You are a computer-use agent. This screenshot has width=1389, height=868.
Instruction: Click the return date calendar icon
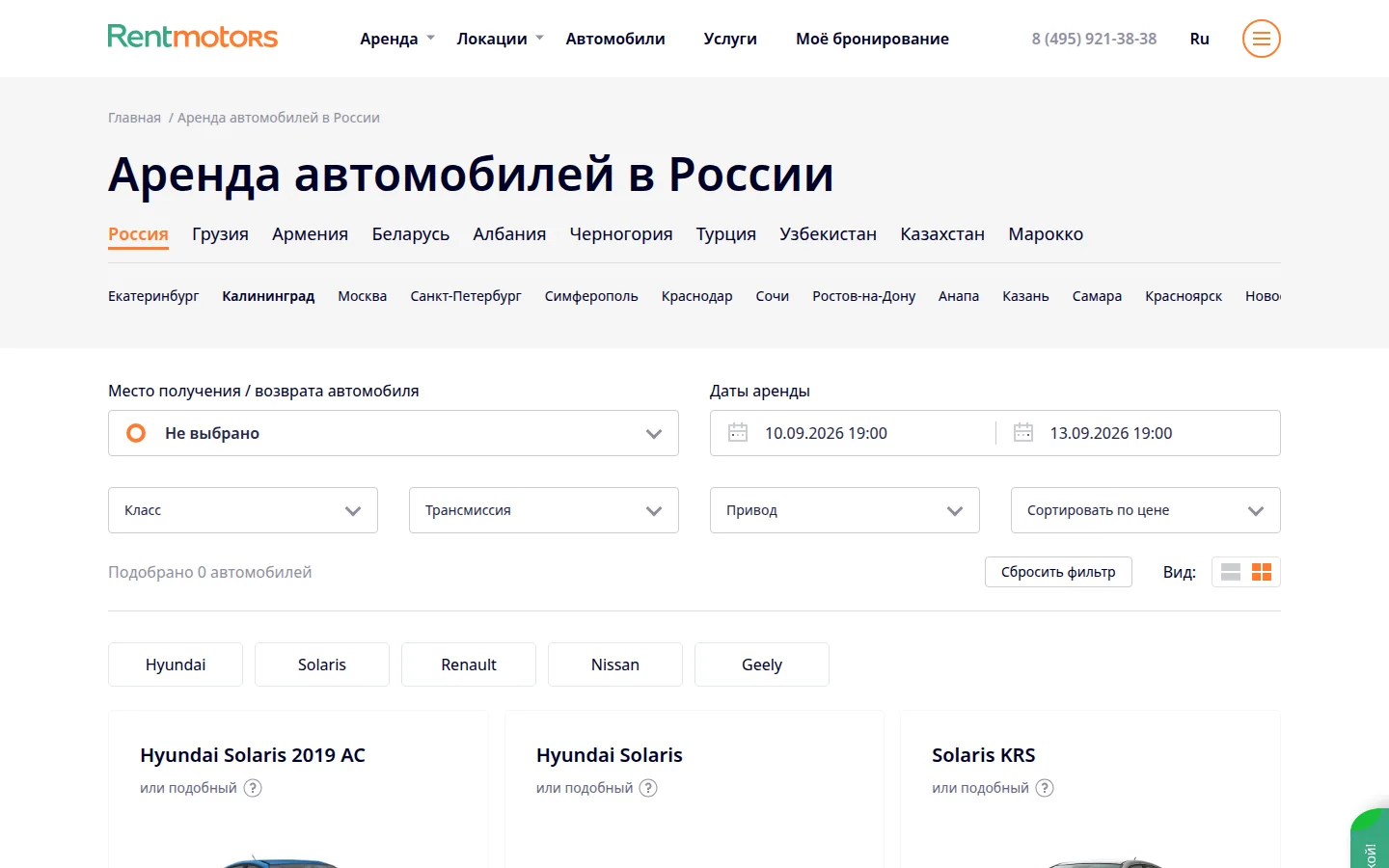(1023, 433)
